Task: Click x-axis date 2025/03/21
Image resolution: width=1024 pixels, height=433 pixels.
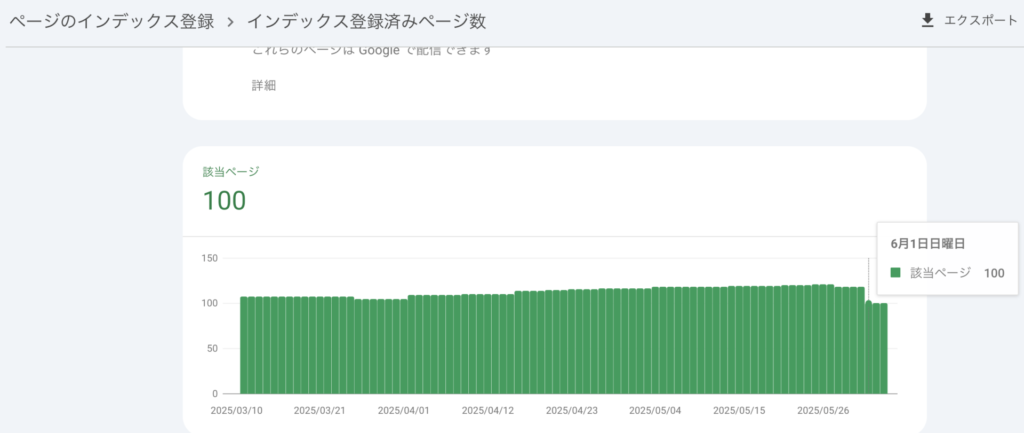Action: pos(320,411)
